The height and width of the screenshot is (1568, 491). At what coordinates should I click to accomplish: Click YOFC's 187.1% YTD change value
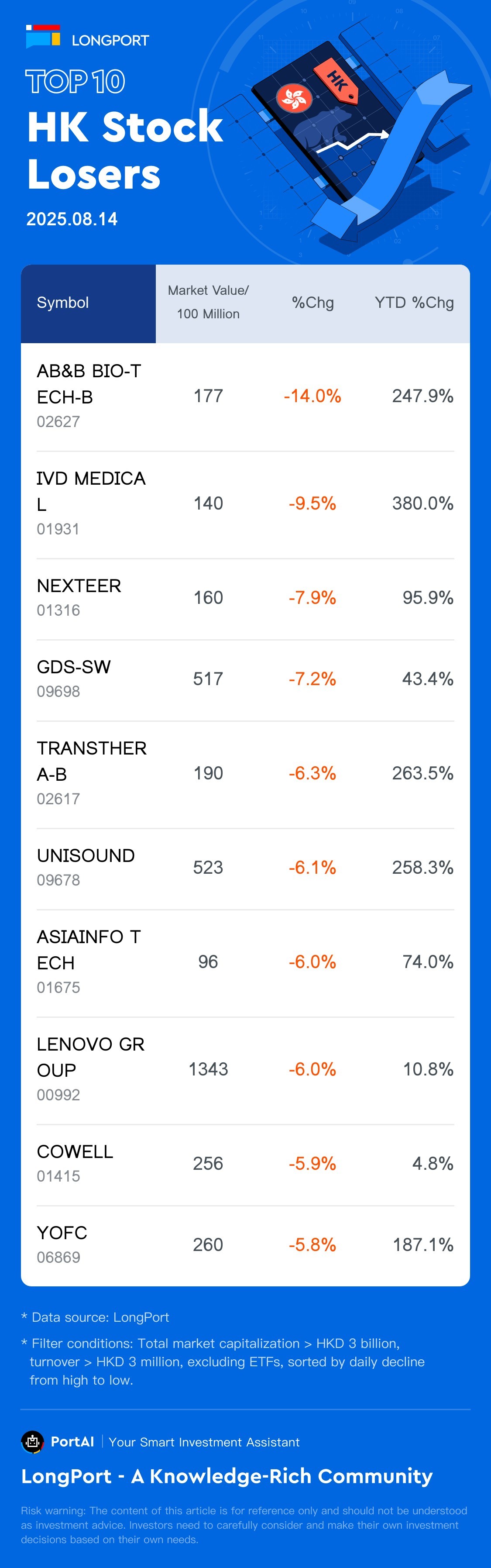pos(423,1244)
